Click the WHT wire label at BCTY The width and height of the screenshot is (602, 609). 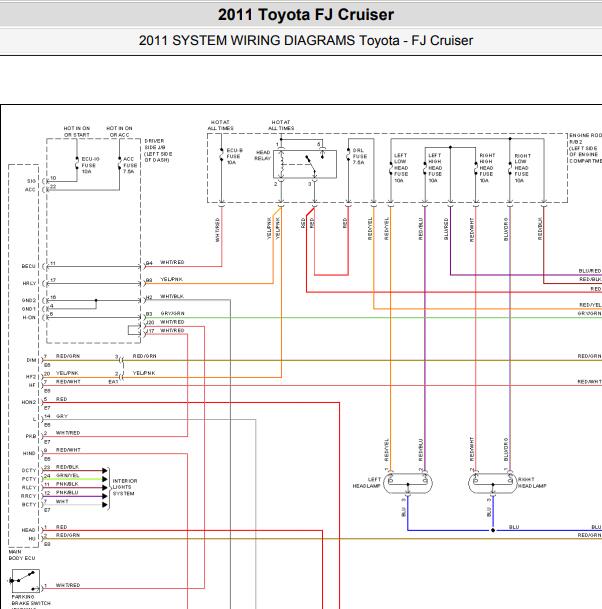click(x=62, y=501)
